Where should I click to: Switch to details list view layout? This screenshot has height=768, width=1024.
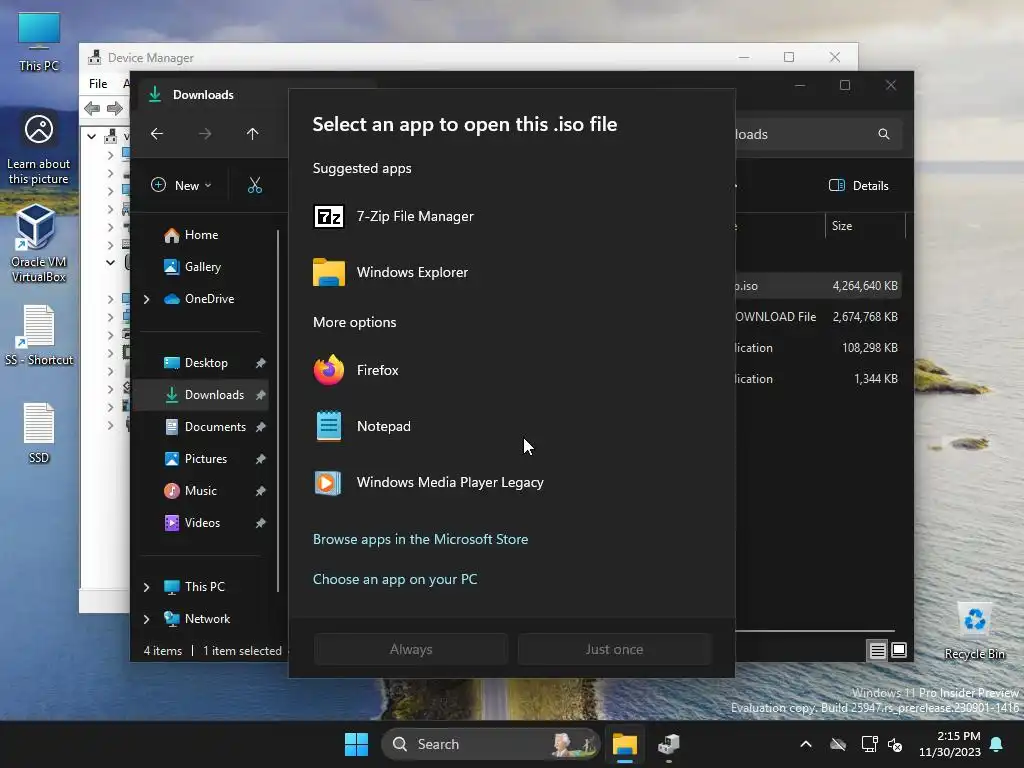click(x=877, y=650)
